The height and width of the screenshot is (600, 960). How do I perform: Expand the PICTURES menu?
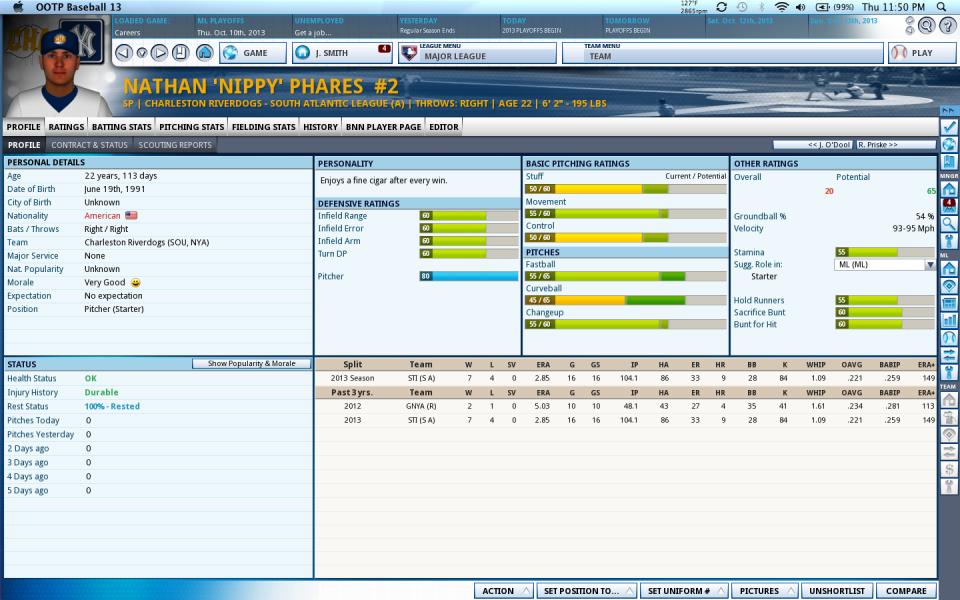coord(765,591)
